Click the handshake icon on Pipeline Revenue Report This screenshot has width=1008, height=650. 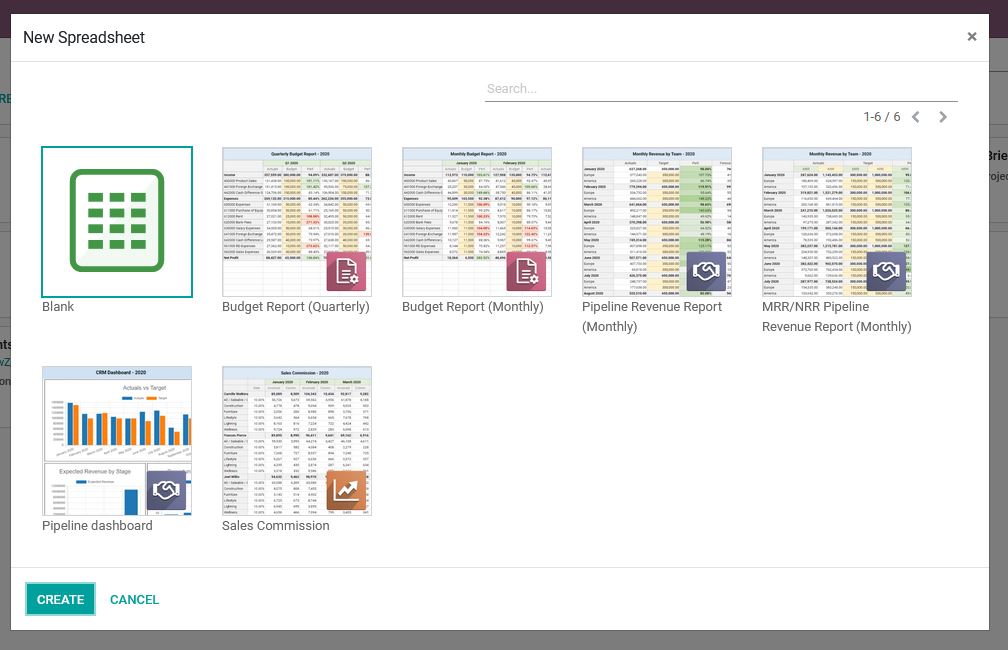click(x=707, y=271)
